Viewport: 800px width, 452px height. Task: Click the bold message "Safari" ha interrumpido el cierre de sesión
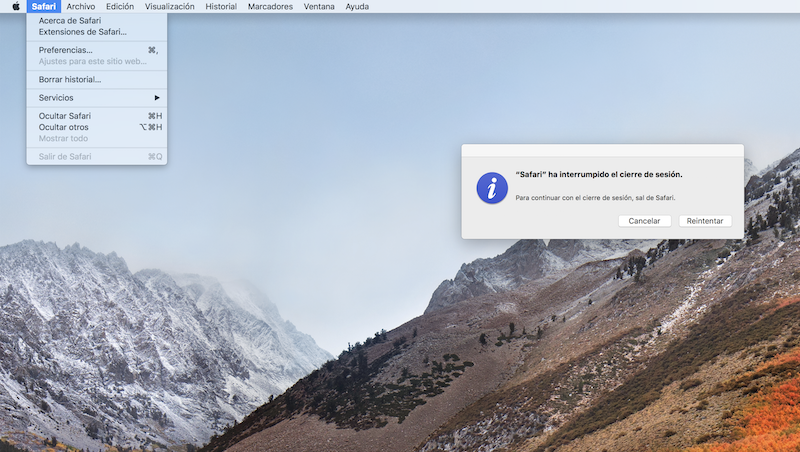pyautogui.click(x=599, y=174)
